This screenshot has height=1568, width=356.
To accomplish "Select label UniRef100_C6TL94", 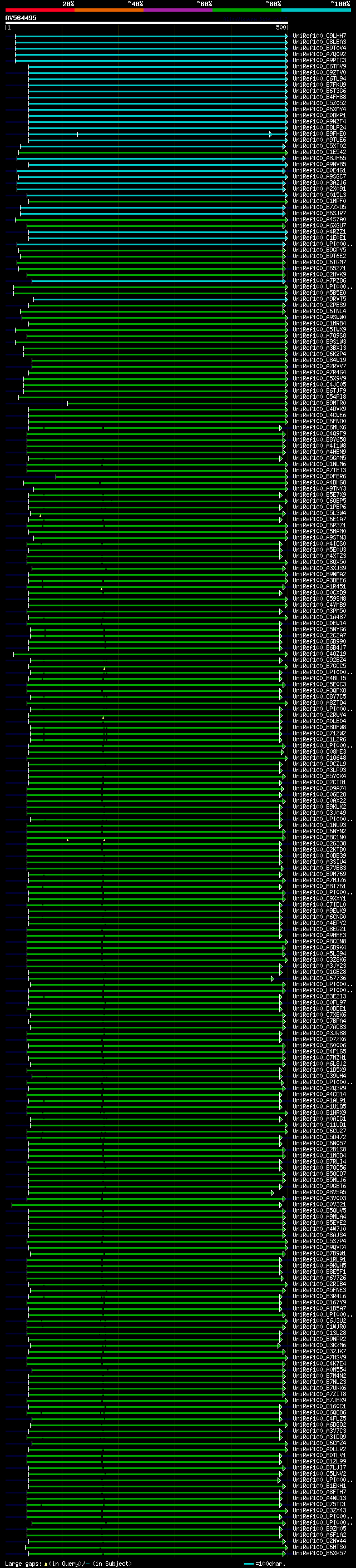I will [319, 78].
